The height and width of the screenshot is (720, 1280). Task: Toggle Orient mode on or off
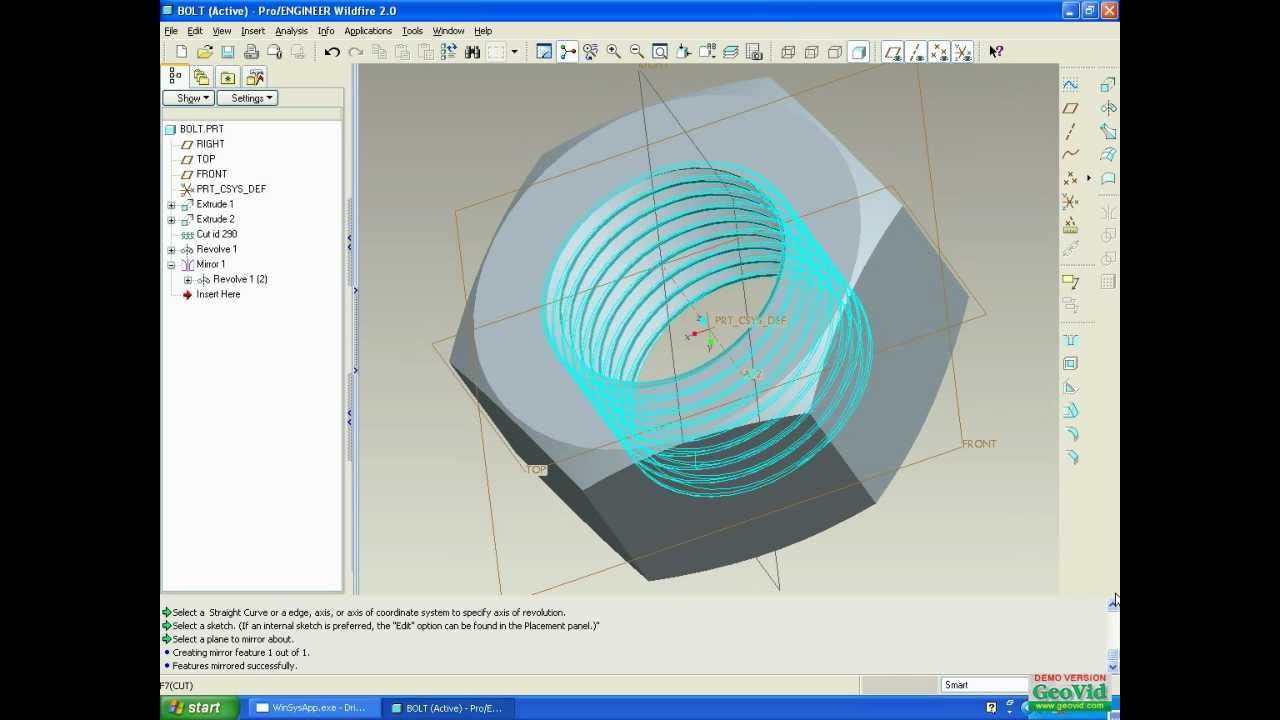tap(590, 52)
